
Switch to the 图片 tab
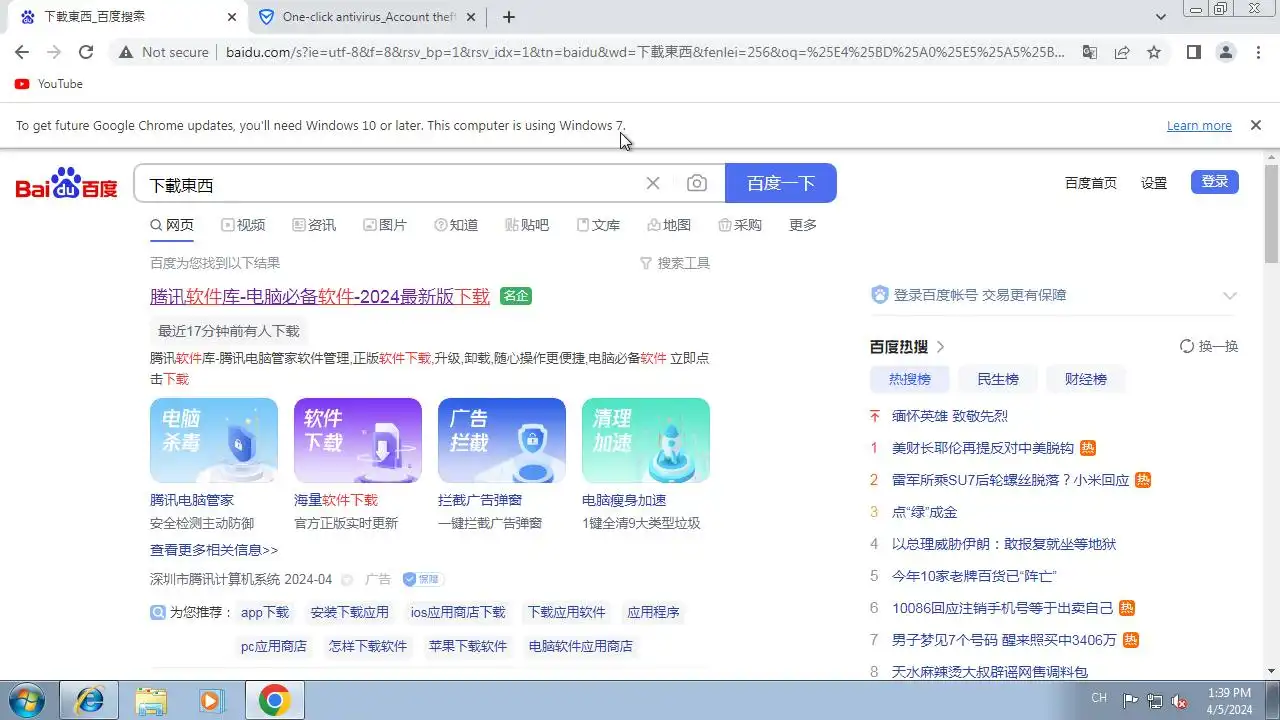pos(385,225)
